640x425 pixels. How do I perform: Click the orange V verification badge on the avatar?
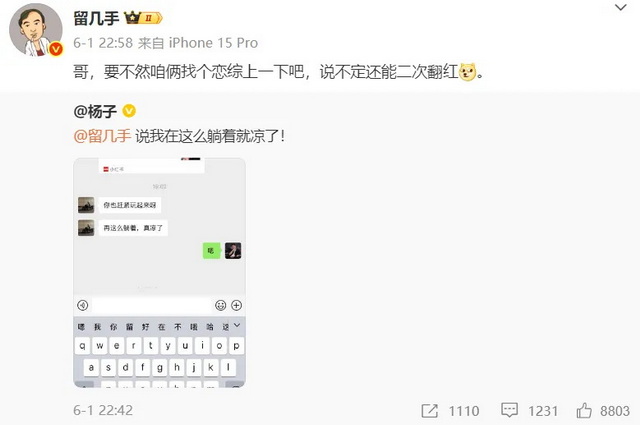(x=56, y=49)
